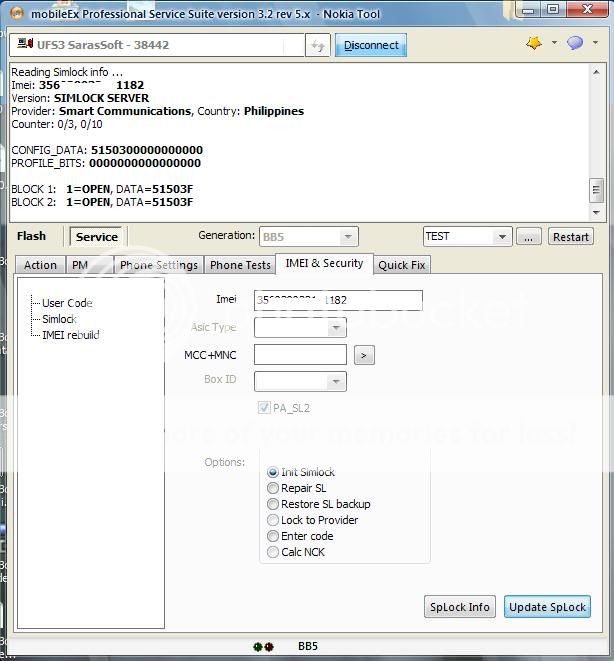Viewport: 614px width, 661px height.
Task: Click the MCC+MNC input field
Action: tap(300, 355)
